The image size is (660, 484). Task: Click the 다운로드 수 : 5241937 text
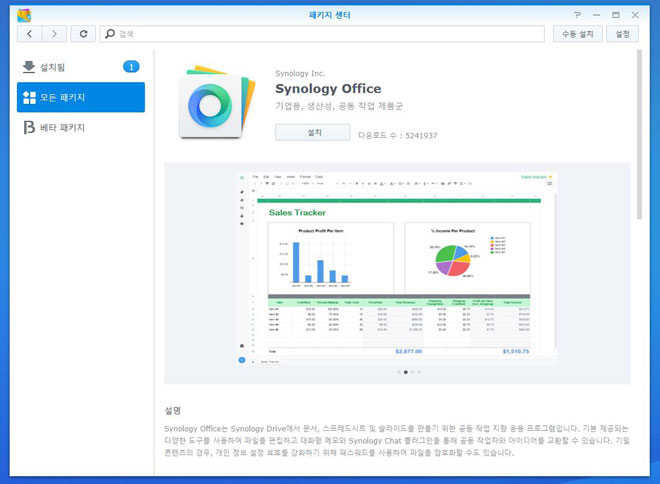pyautogui.click(x=397, y=136)
